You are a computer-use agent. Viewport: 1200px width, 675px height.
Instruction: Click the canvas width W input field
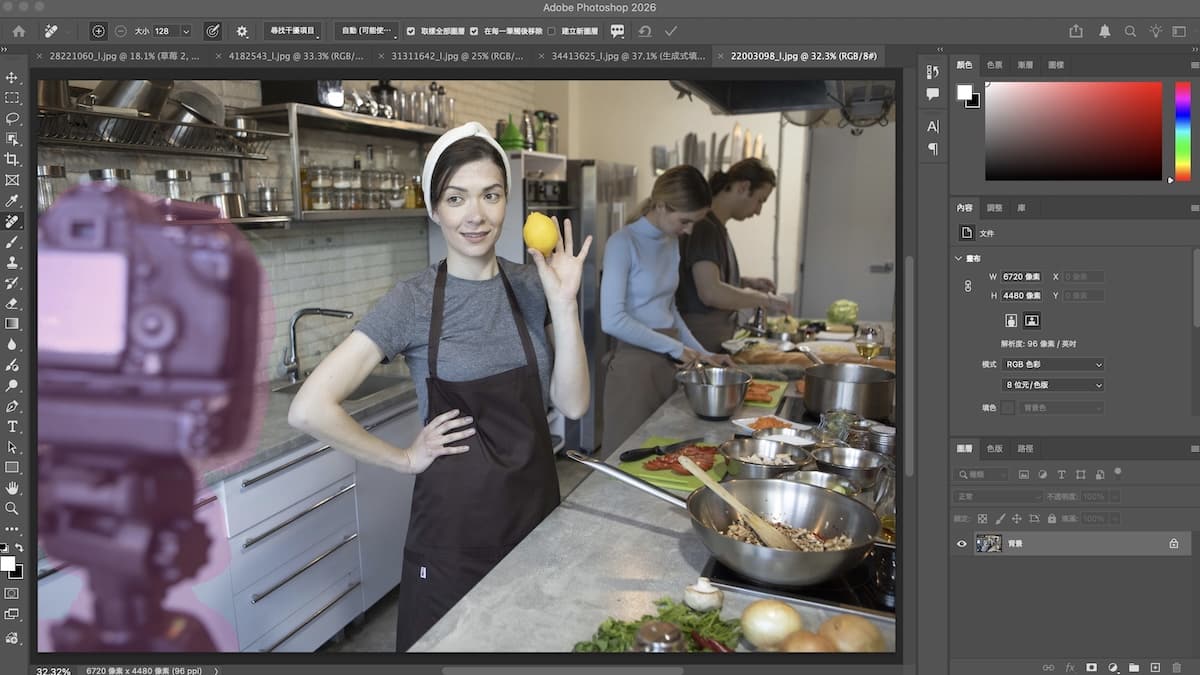(x=1023, y=276)
